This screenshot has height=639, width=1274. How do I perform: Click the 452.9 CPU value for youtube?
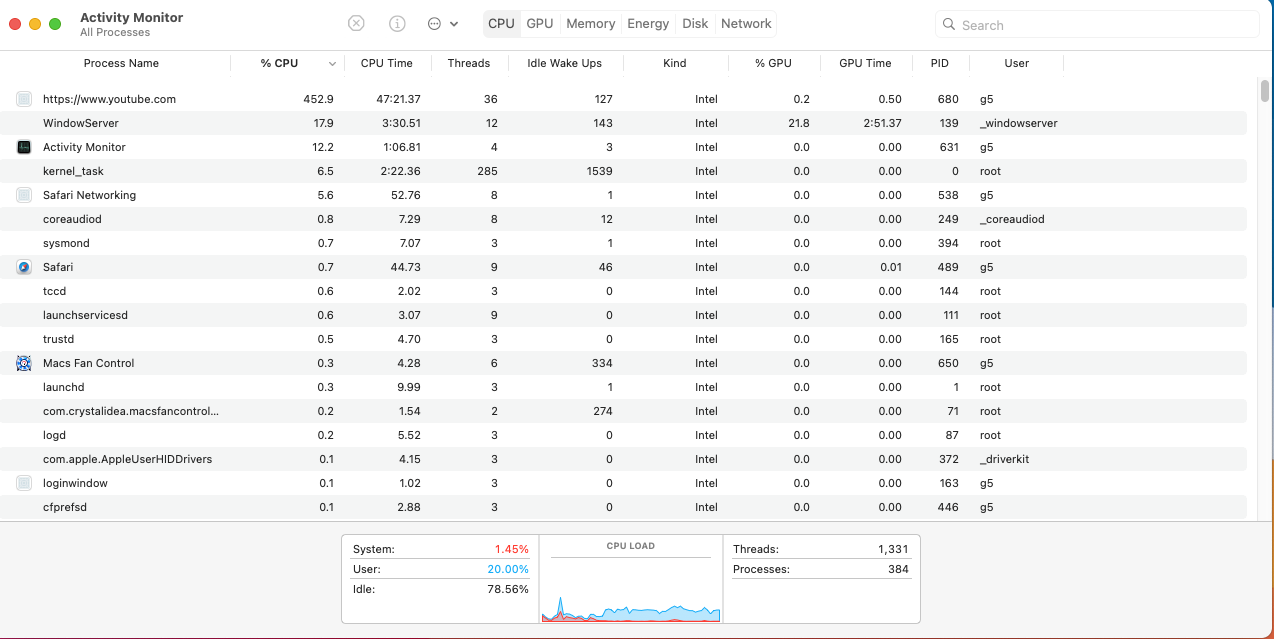[x=318, y=99]
